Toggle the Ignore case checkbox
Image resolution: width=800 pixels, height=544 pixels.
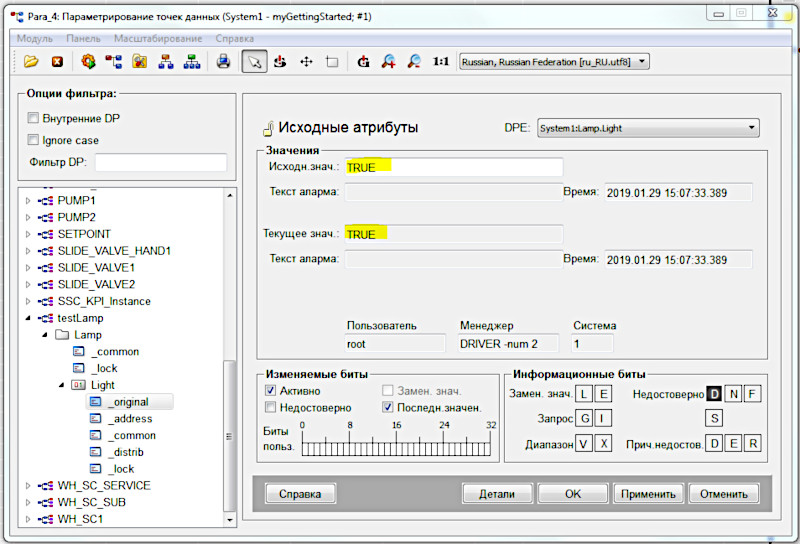click(33, 139)
